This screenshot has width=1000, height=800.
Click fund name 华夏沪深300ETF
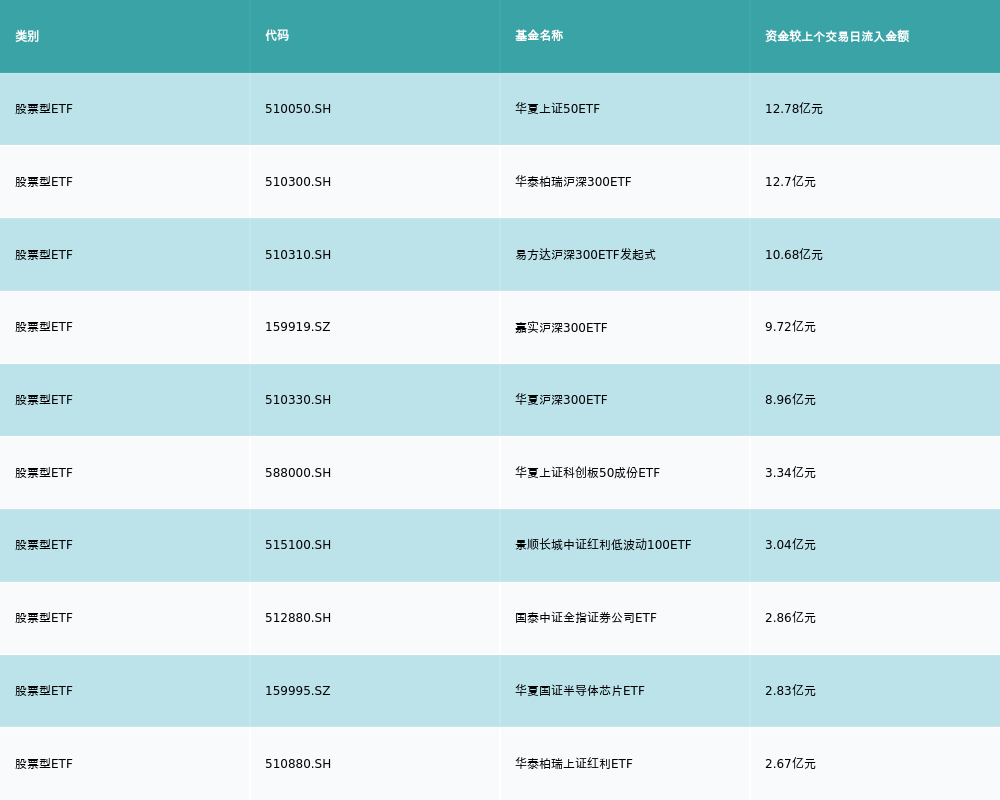pos(561,400)
